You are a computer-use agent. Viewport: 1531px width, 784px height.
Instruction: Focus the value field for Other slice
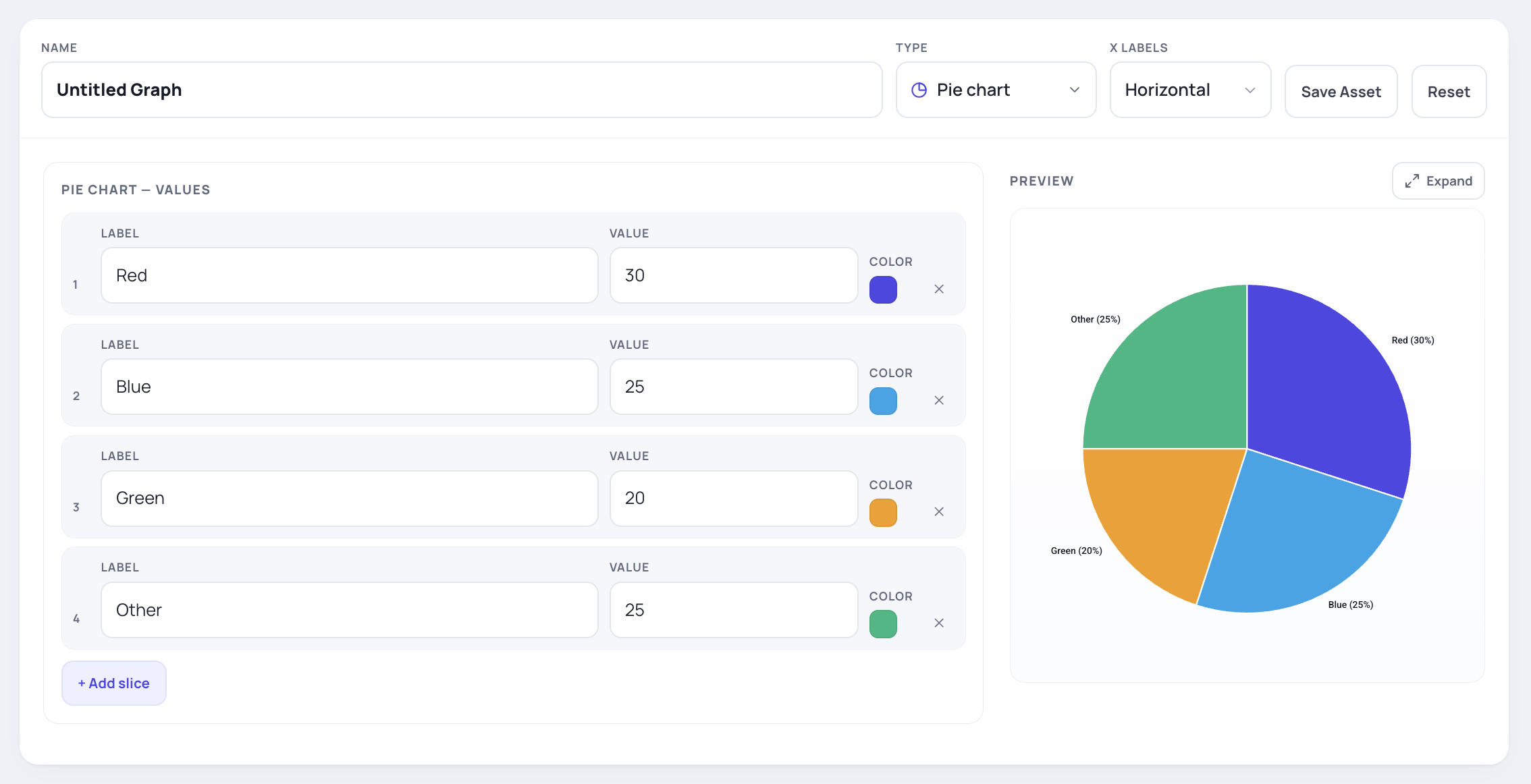734,610
